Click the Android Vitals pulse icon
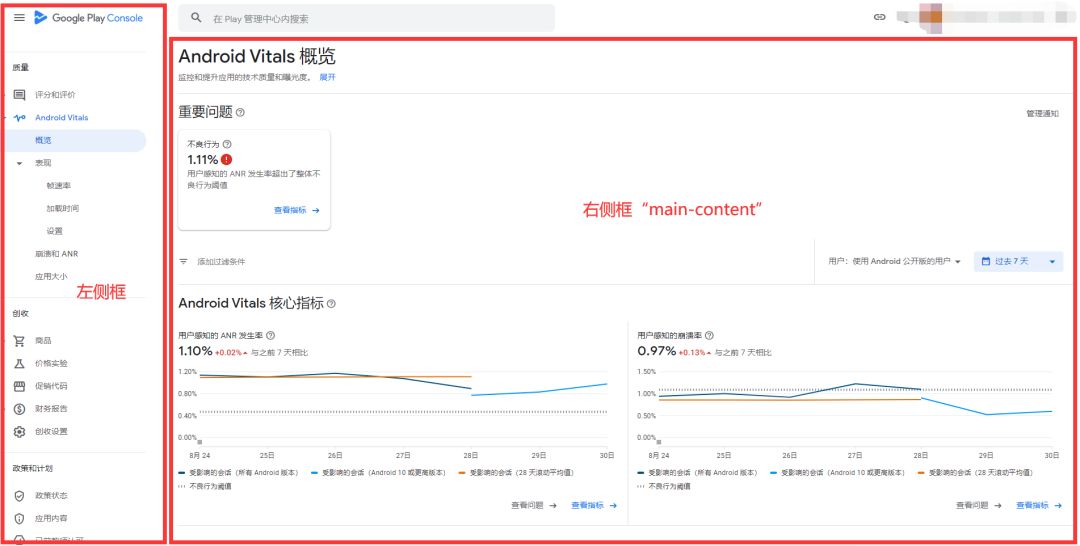 click(19, 118)
